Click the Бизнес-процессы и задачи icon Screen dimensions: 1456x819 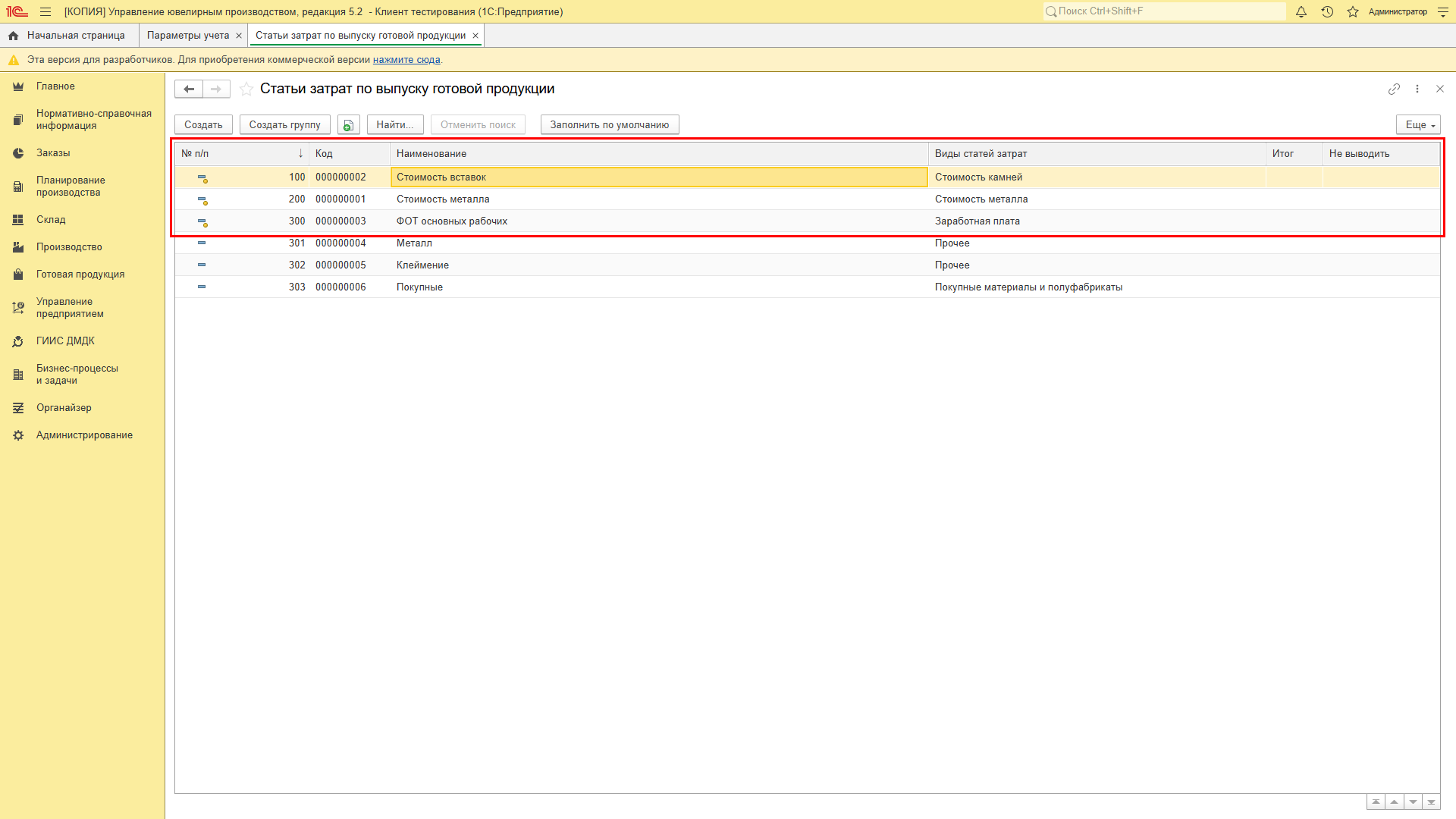(x=18, y=375)
